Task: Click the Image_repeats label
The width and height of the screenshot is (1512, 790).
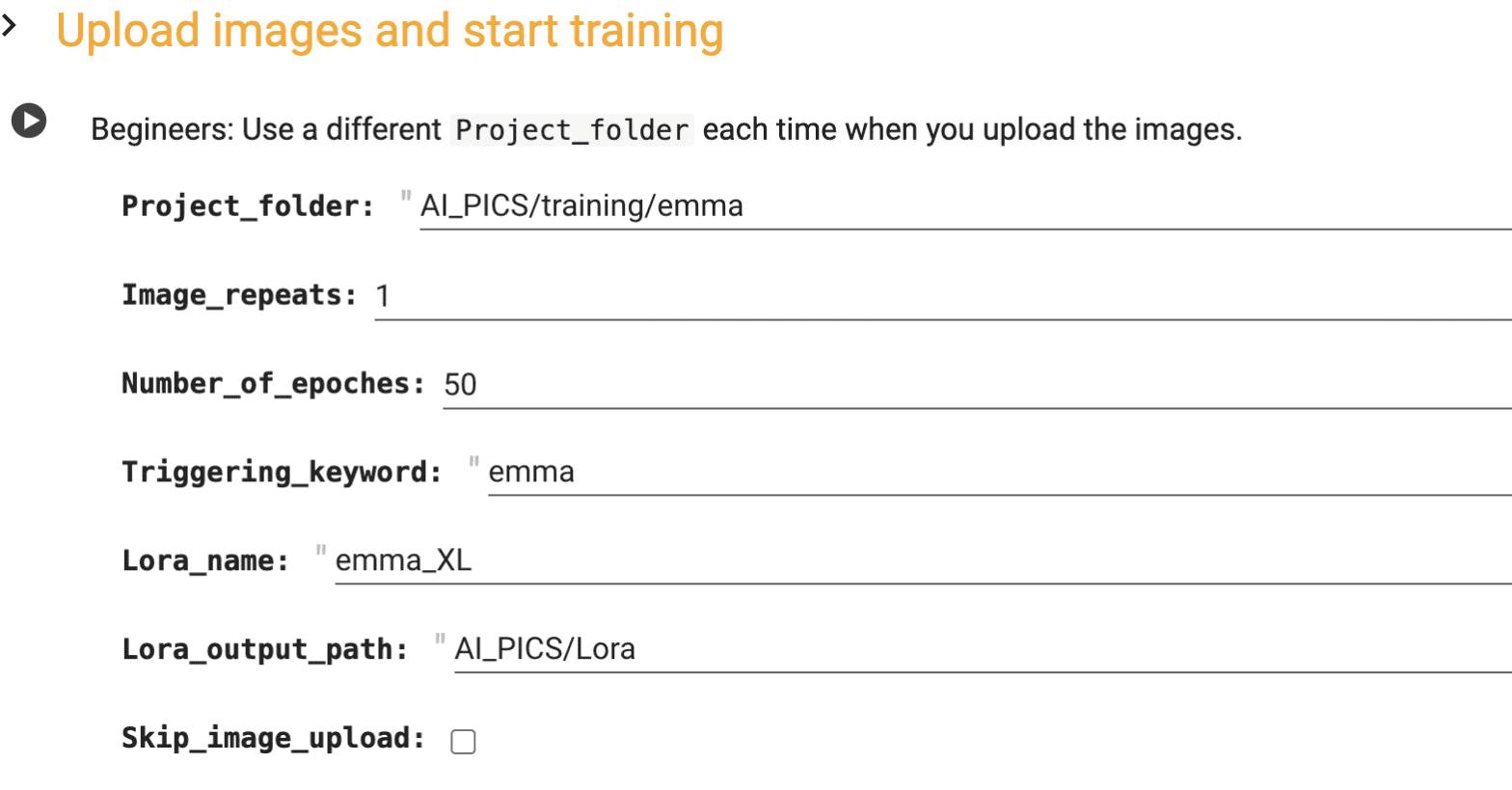Action: [239, 295]
